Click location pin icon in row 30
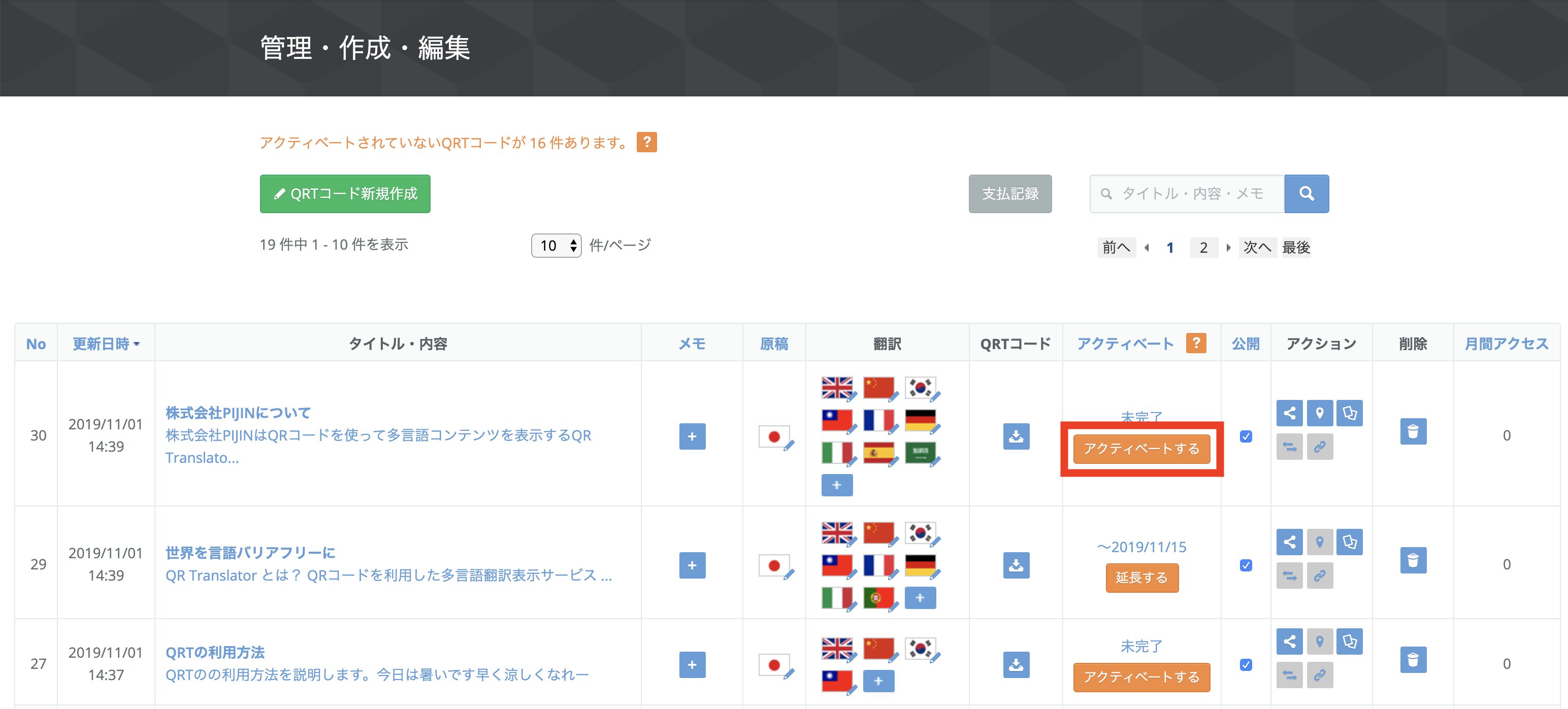 pos(1319,413)
